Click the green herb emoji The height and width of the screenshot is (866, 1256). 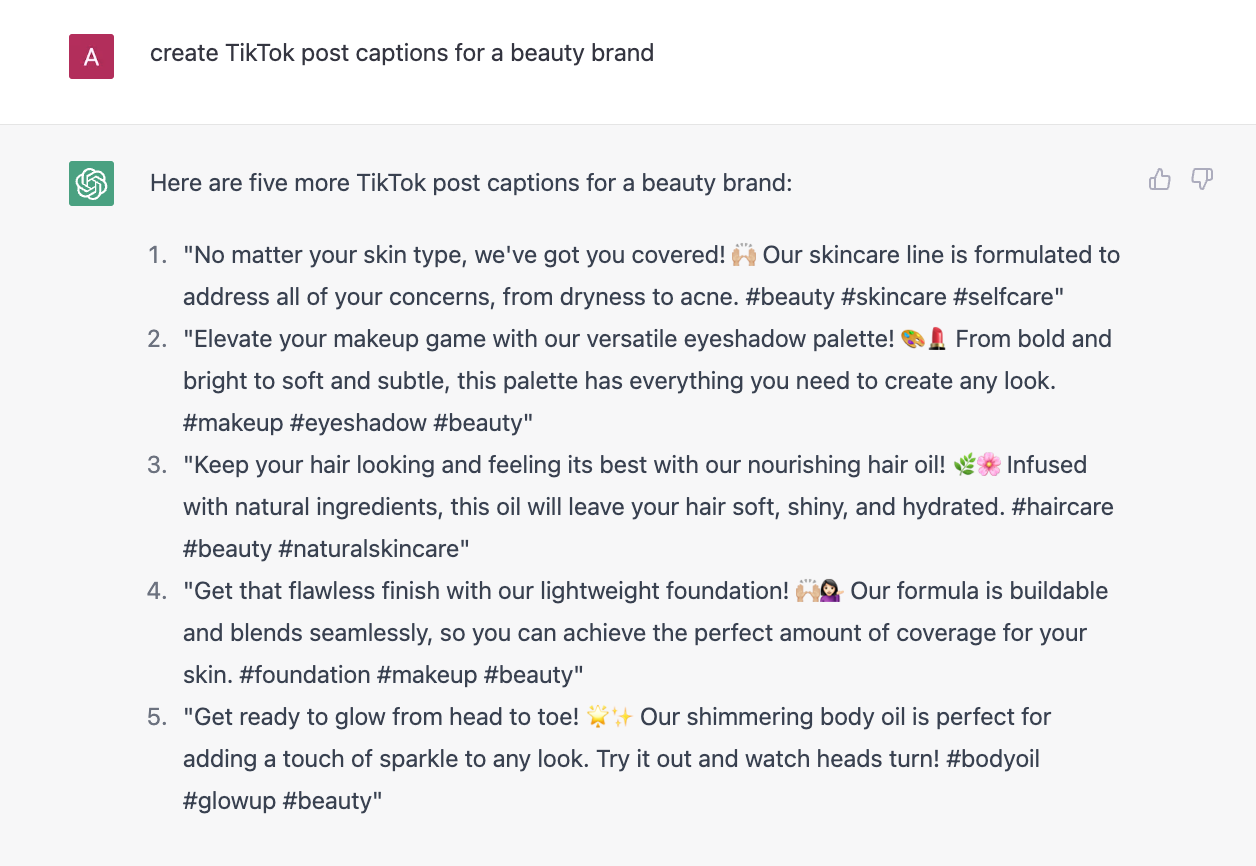pos(966,465)
